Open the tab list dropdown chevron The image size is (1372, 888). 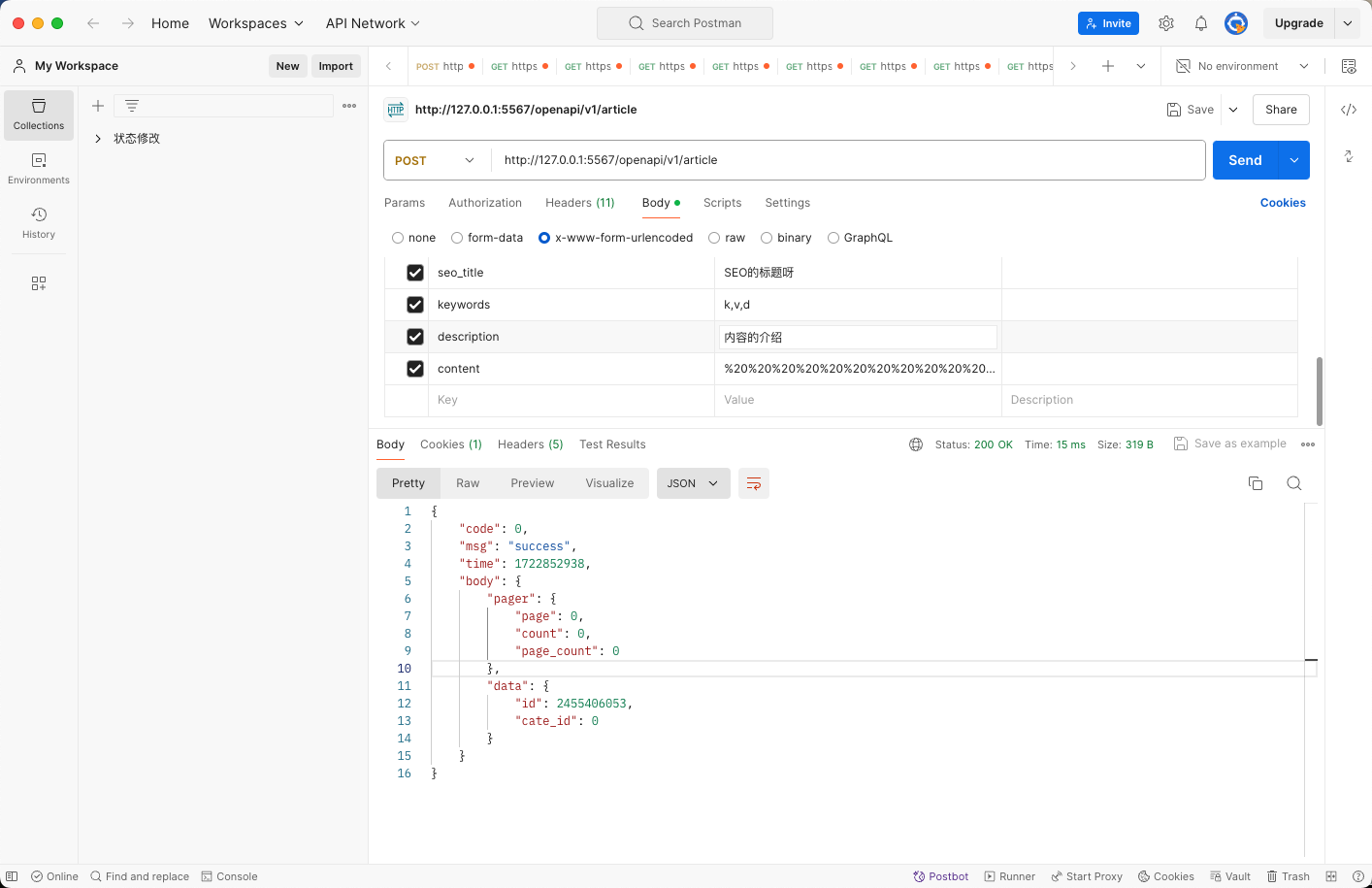1141,66
